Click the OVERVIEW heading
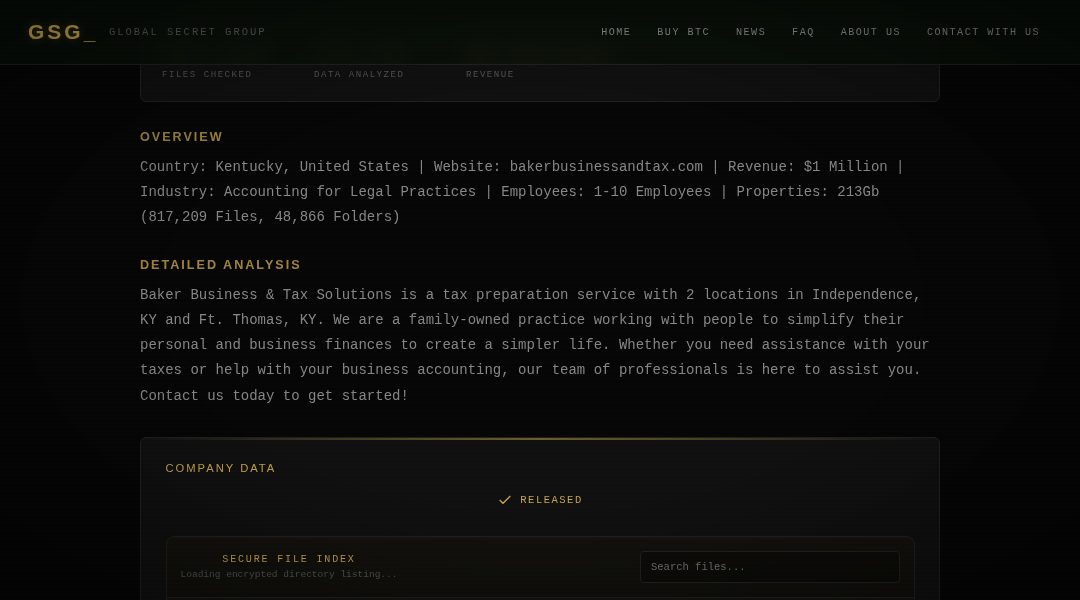1080x600 pixels. pyautogui.click(x=181, y=137)
